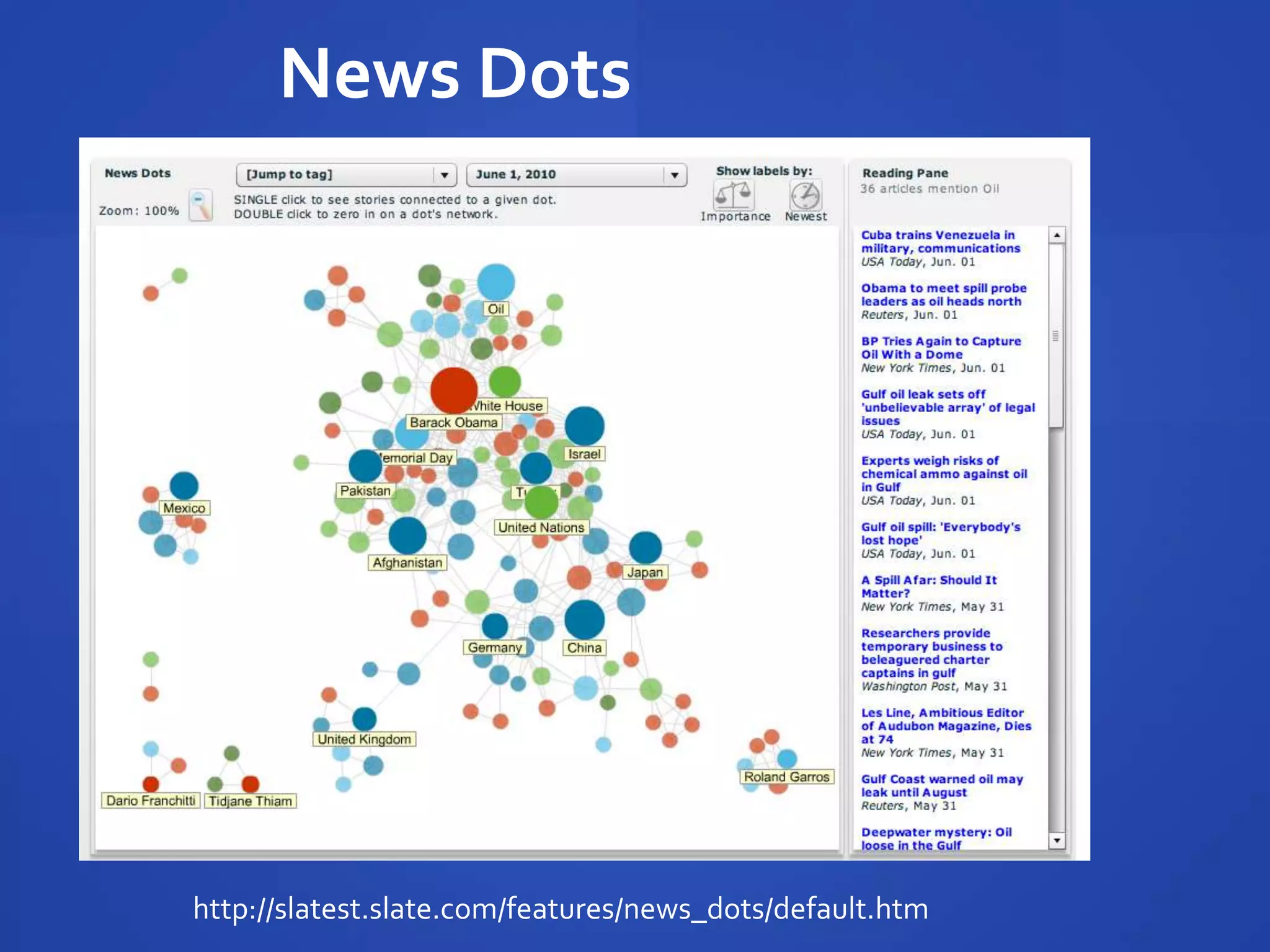Open Experts weigh risks of chemical ammo article
The height and width of the screenshot is (952, 1270).
pyautogui.click(x=944, y=474)
